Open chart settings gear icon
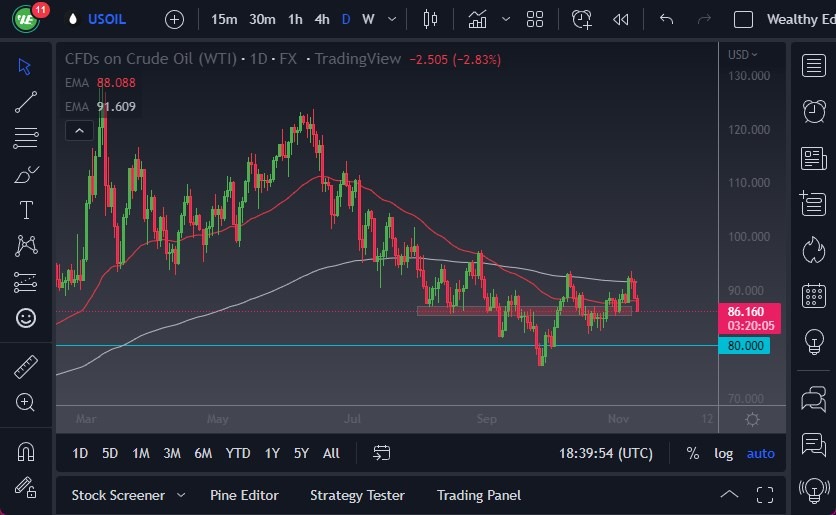 point(752,419)
